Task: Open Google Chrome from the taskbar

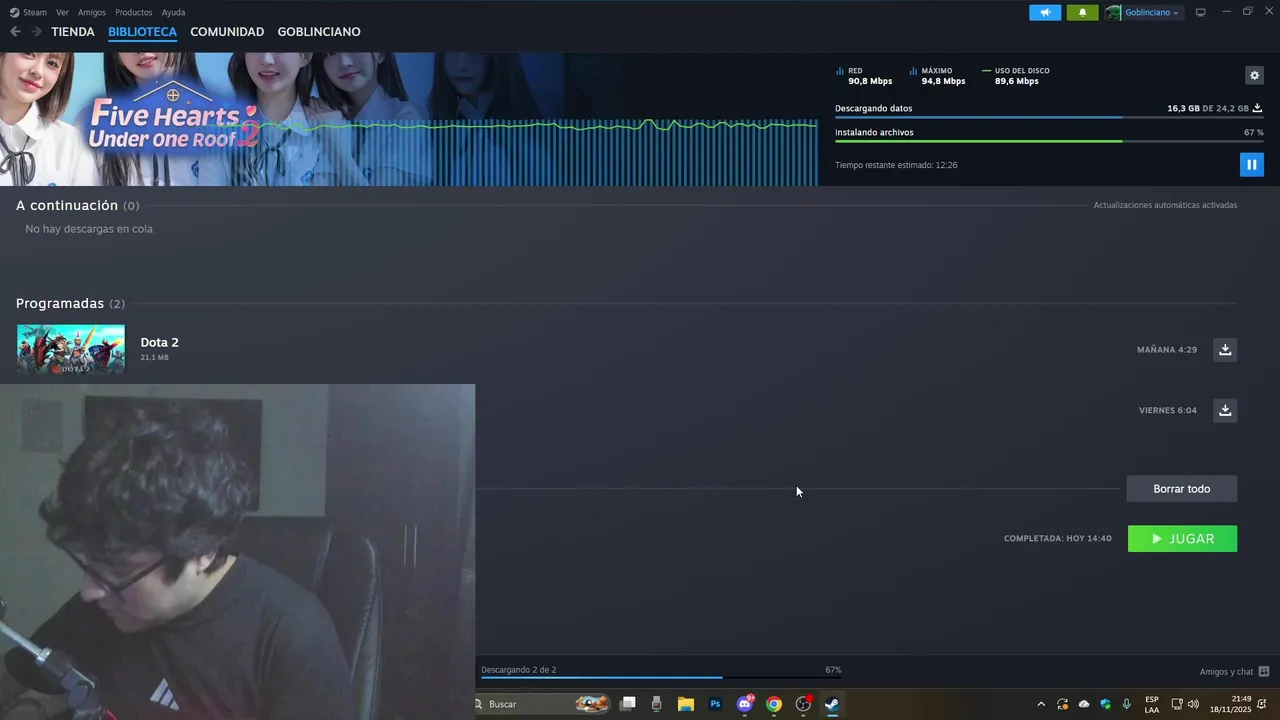Action: 774,704
